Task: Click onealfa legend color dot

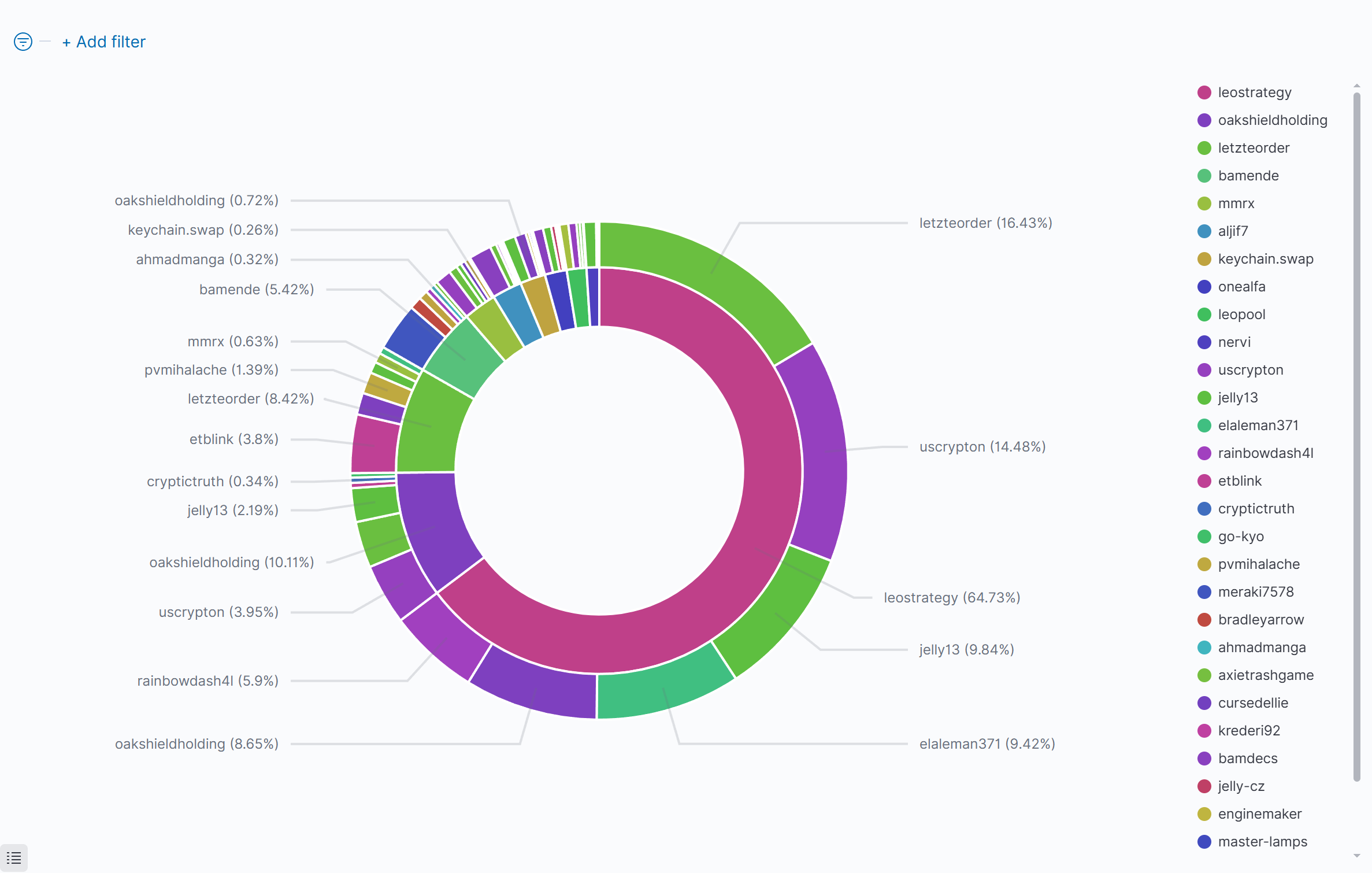Action: [x=1204, y=287]
